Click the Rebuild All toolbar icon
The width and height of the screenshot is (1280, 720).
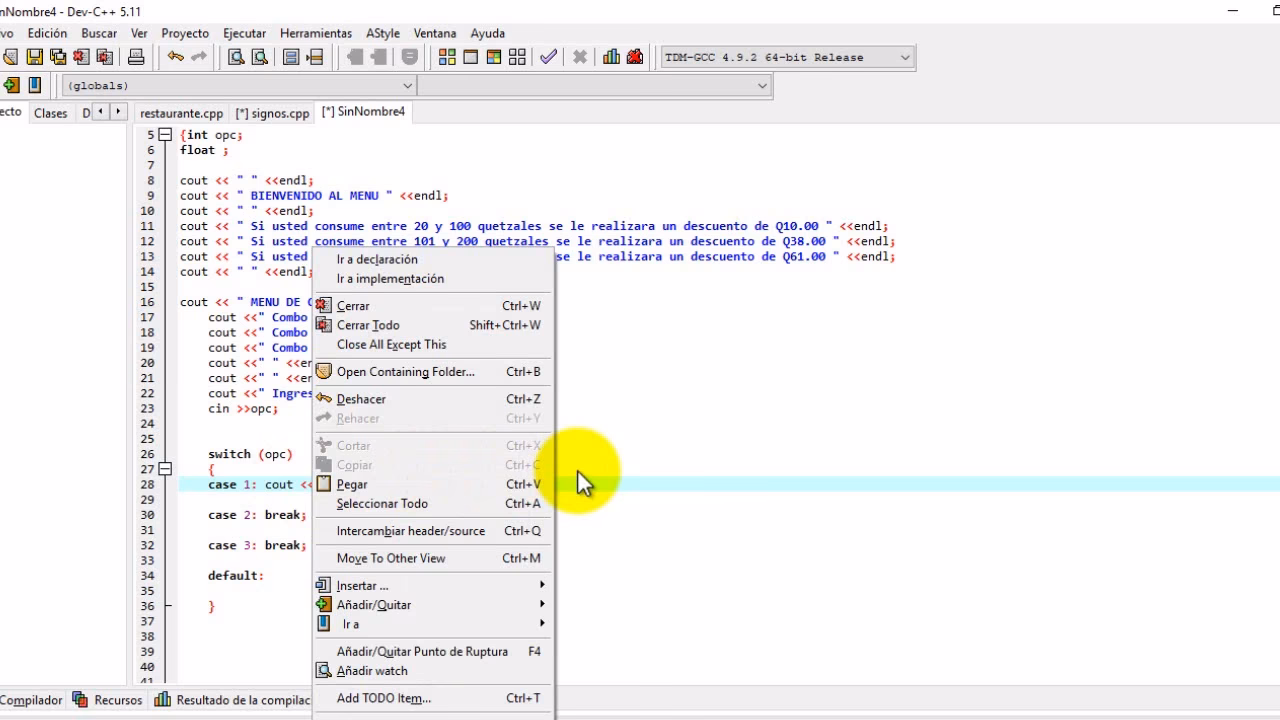pyautogui.click(x=517, y=57)
